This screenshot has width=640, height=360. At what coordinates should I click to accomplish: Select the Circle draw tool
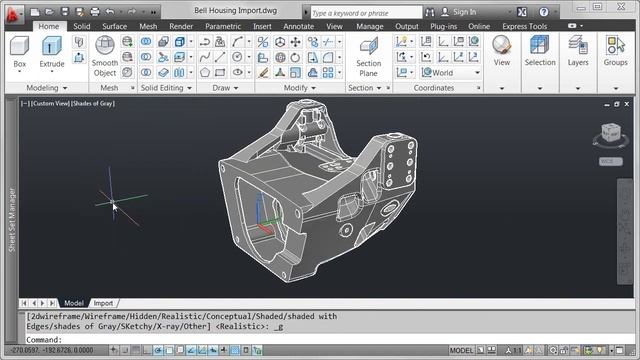[x=237, y=57]
